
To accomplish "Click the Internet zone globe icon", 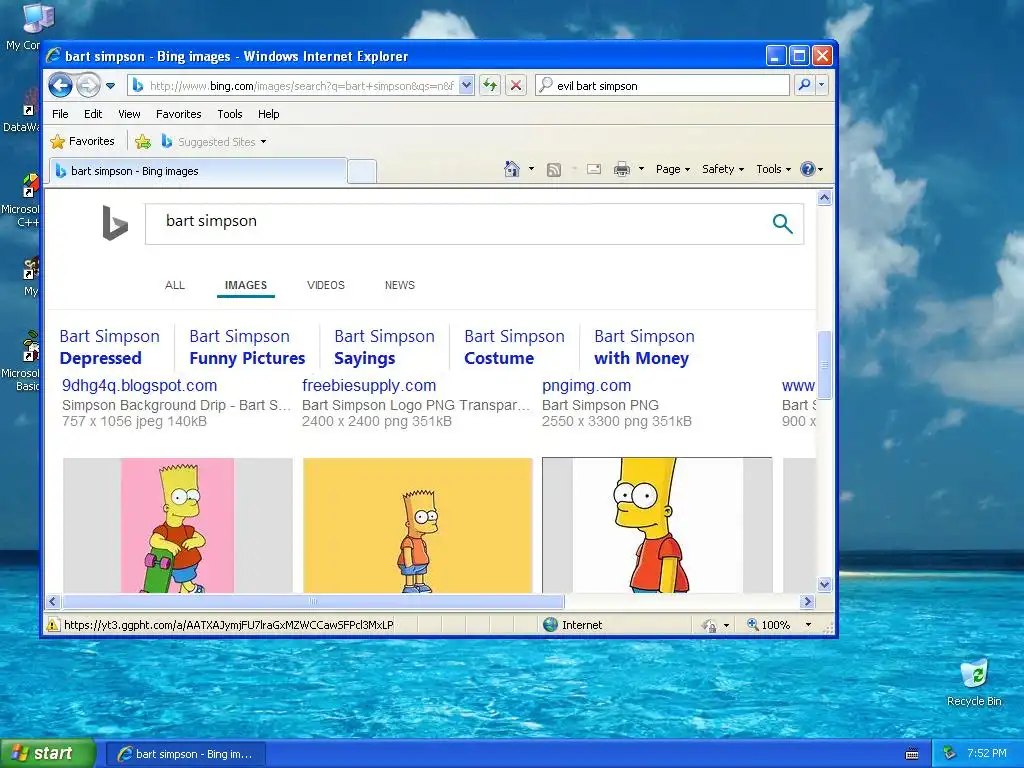I will 551,625.
